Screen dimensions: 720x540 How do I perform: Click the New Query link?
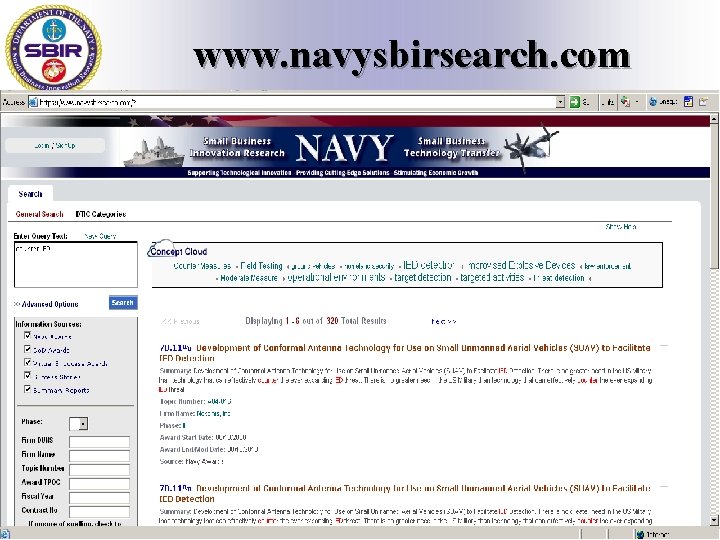(x=101, y=236)
